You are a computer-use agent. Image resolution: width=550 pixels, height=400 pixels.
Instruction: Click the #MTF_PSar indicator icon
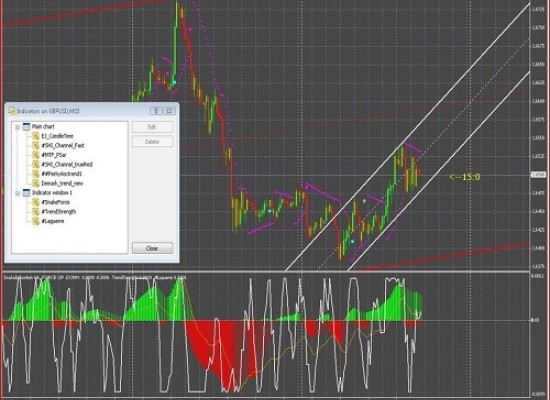(35, 155)
